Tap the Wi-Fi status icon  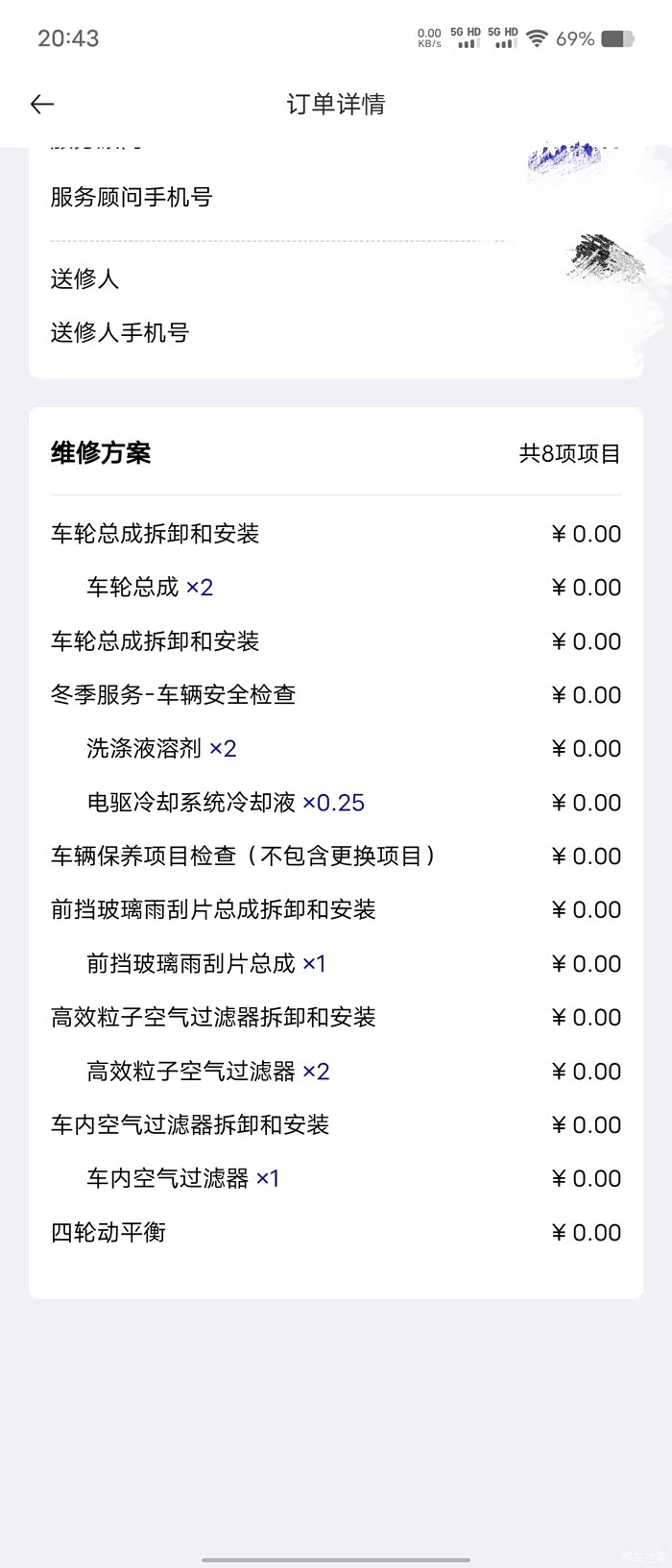537,38
